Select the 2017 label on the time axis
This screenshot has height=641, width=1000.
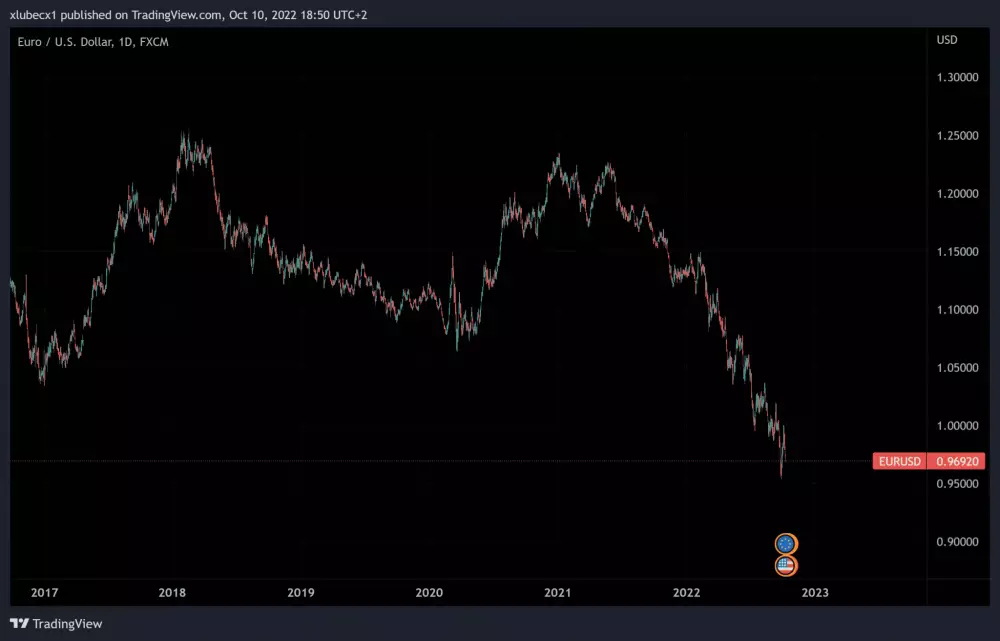coord(44,592)
